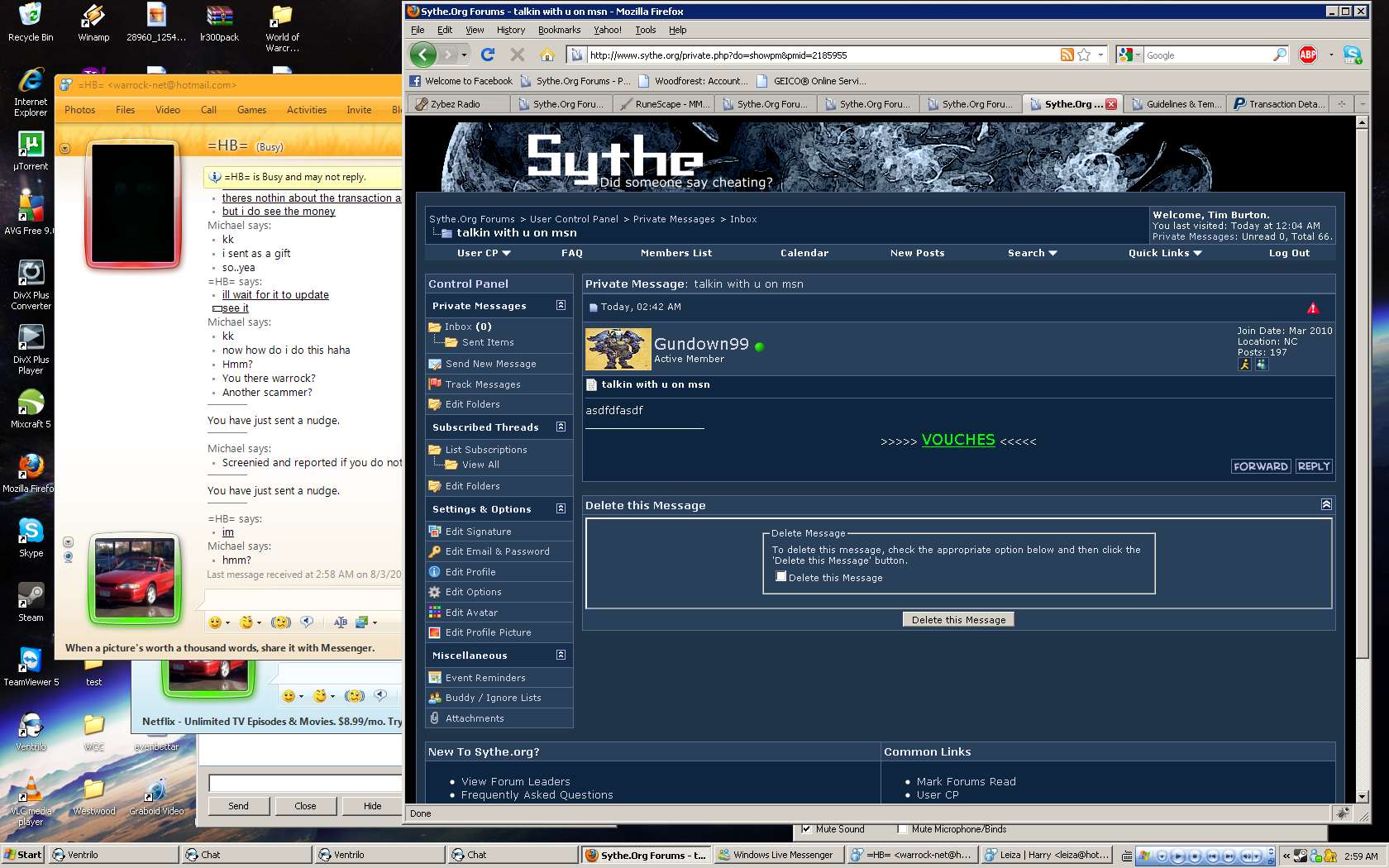Image resolution: width=1389 pixels, height=868 pixels.
Task: Open Edit Signature settings link
Action: [x=478, y=532]
